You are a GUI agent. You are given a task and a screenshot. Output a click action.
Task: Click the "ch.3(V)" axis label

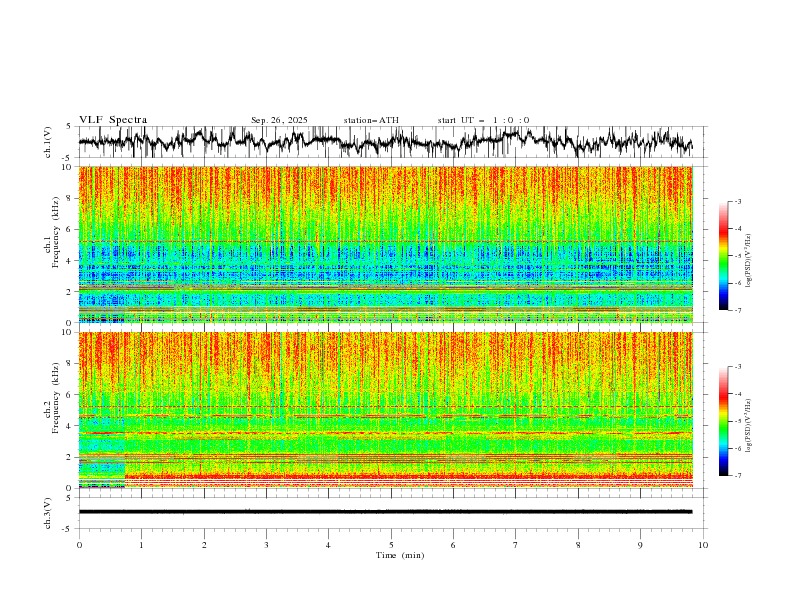pyautogui.click(x=48, y=513)
